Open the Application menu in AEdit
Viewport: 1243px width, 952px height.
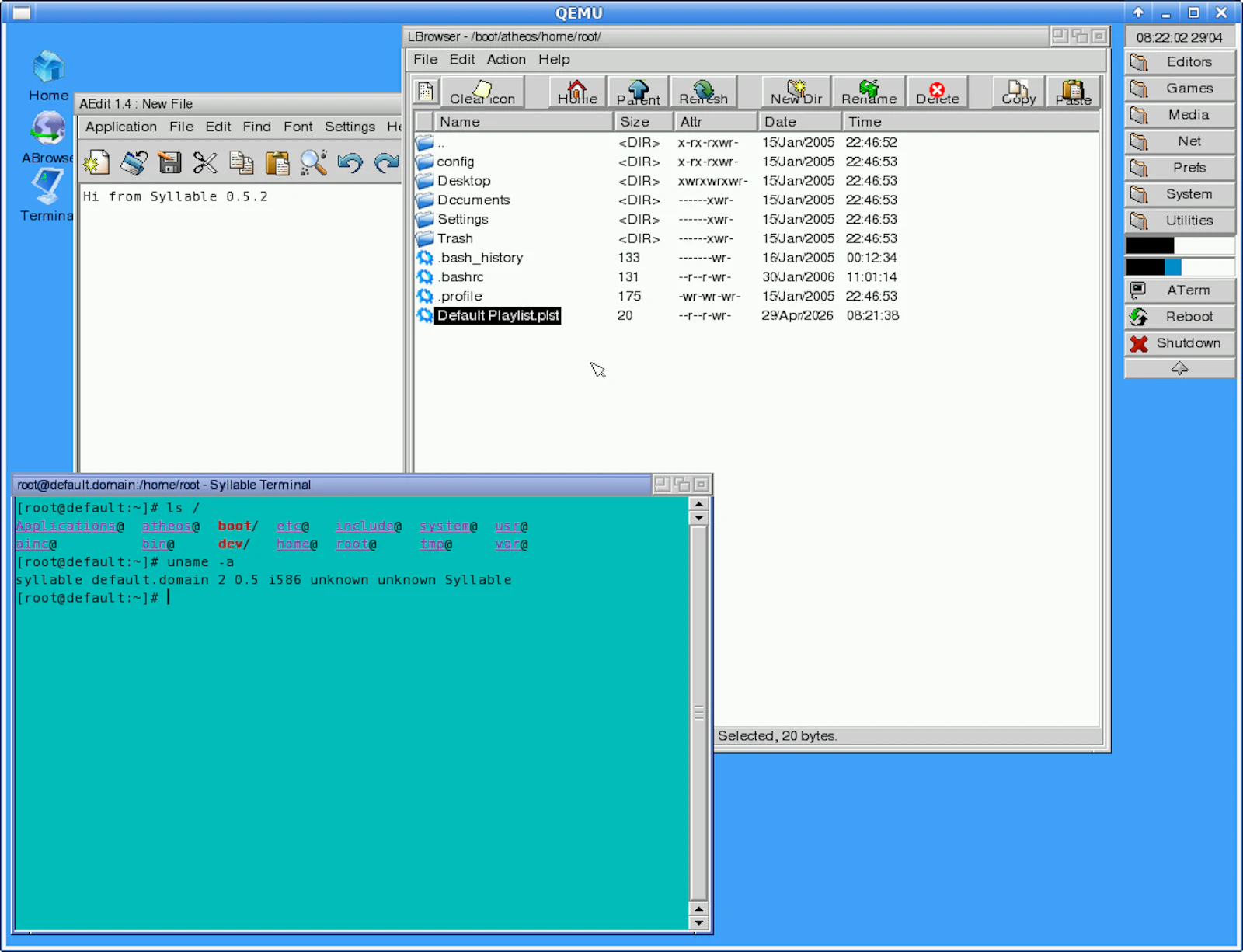120,127
